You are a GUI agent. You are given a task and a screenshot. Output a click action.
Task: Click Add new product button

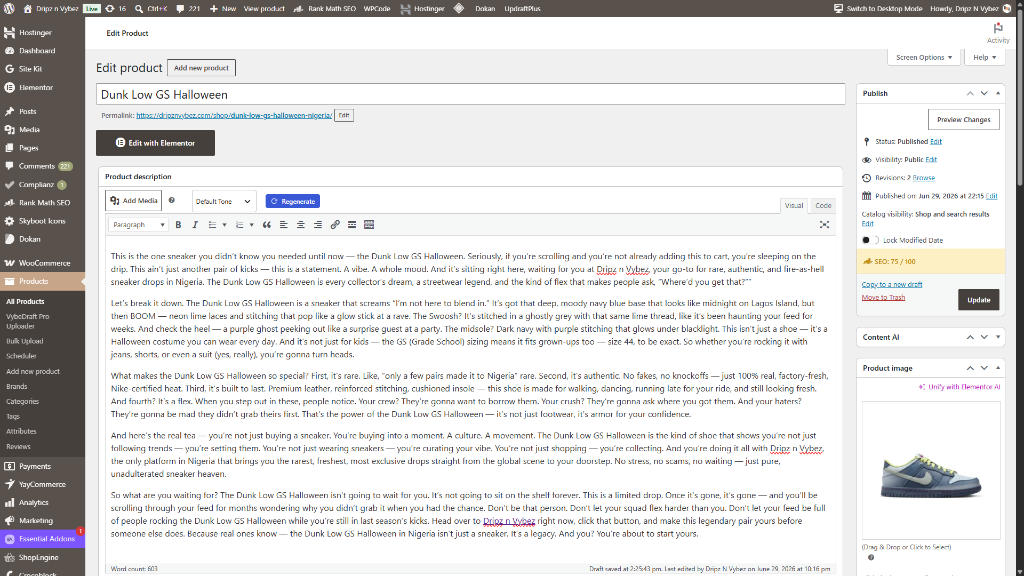201,68
